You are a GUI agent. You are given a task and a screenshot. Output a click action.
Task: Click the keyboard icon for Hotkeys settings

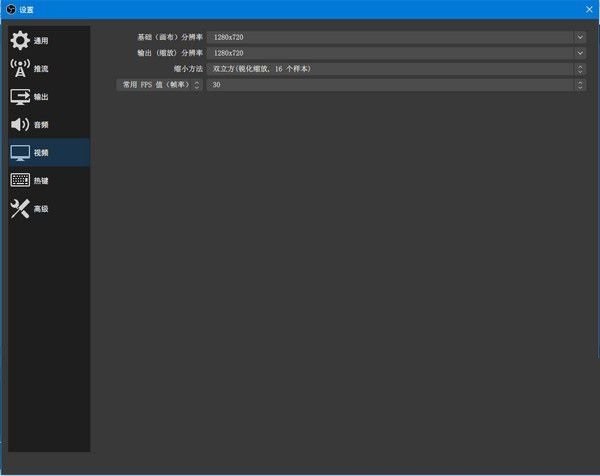[20, 181]
